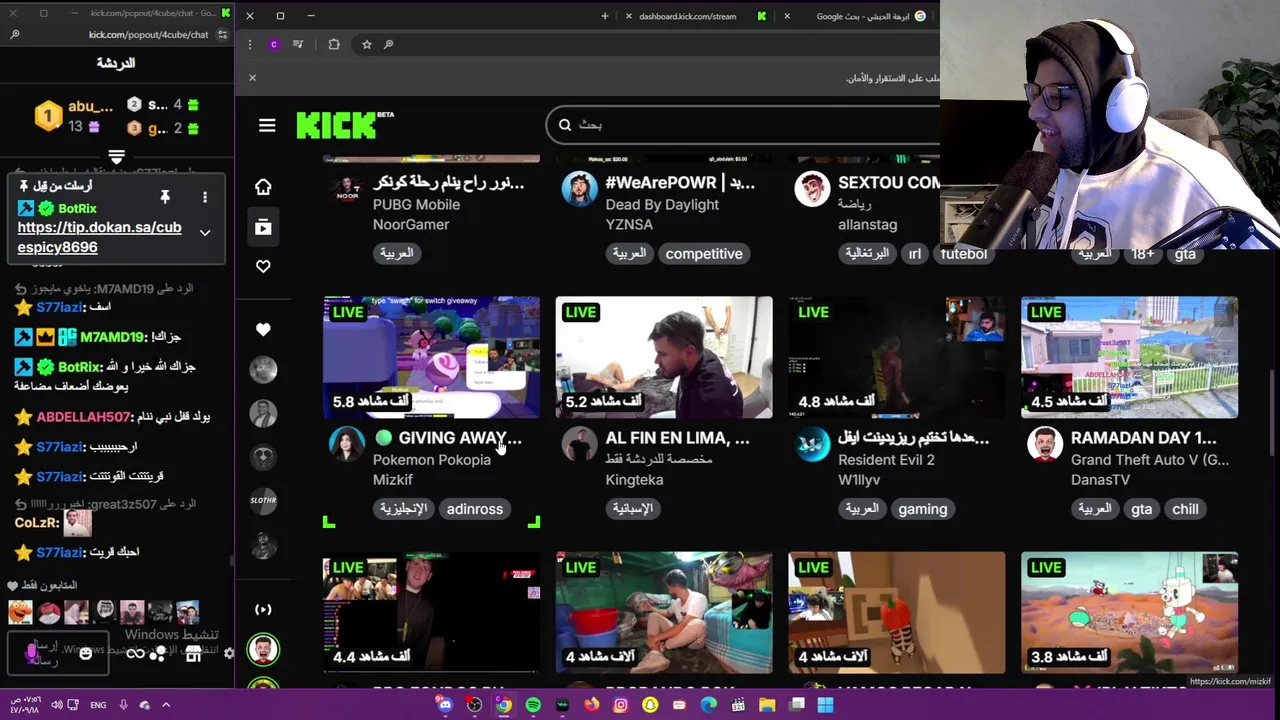Open Following heart outline icon in sidebar

click(263, 266)
